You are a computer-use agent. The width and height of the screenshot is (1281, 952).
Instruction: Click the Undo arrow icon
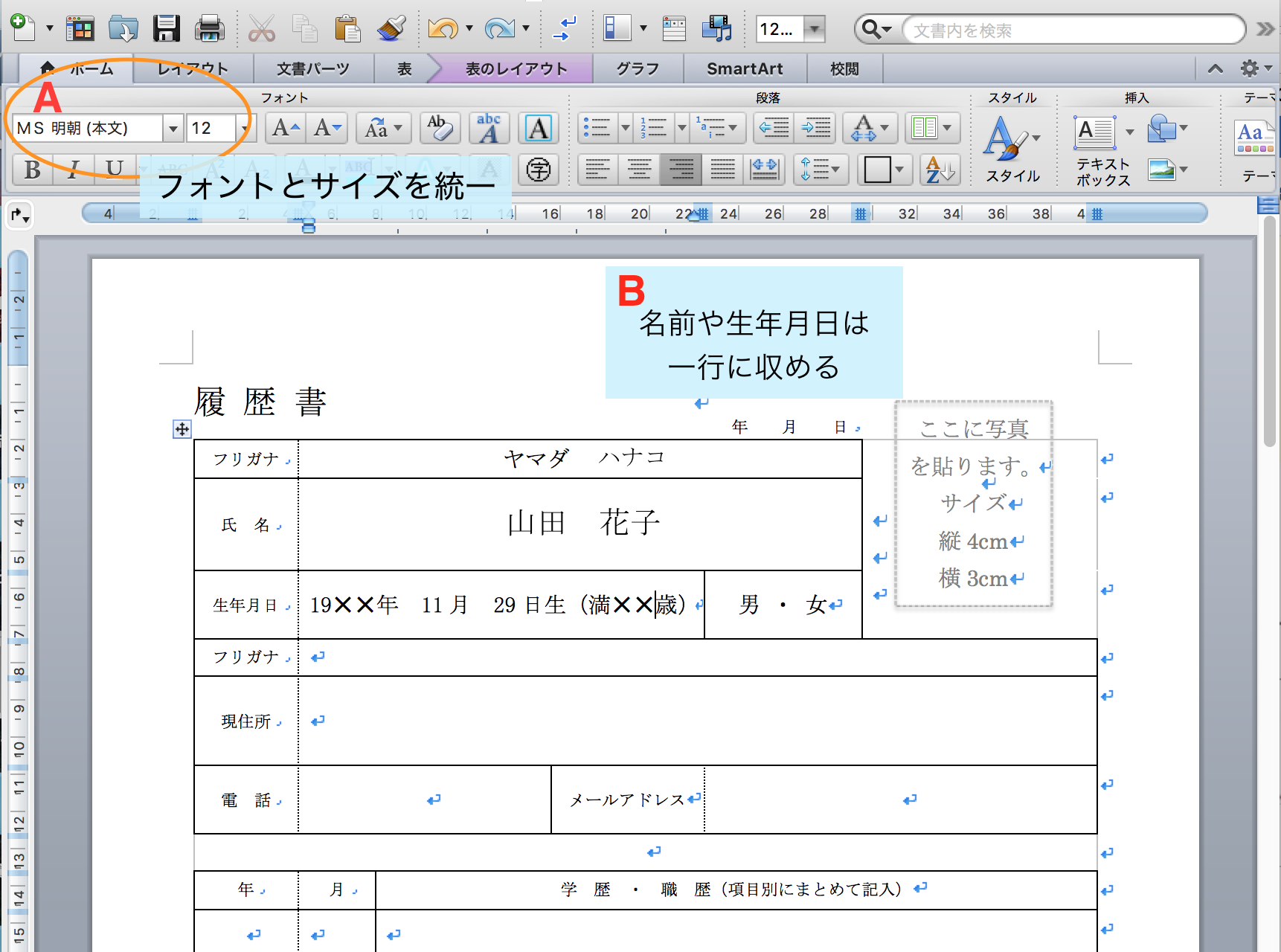[x=443, y=29]
